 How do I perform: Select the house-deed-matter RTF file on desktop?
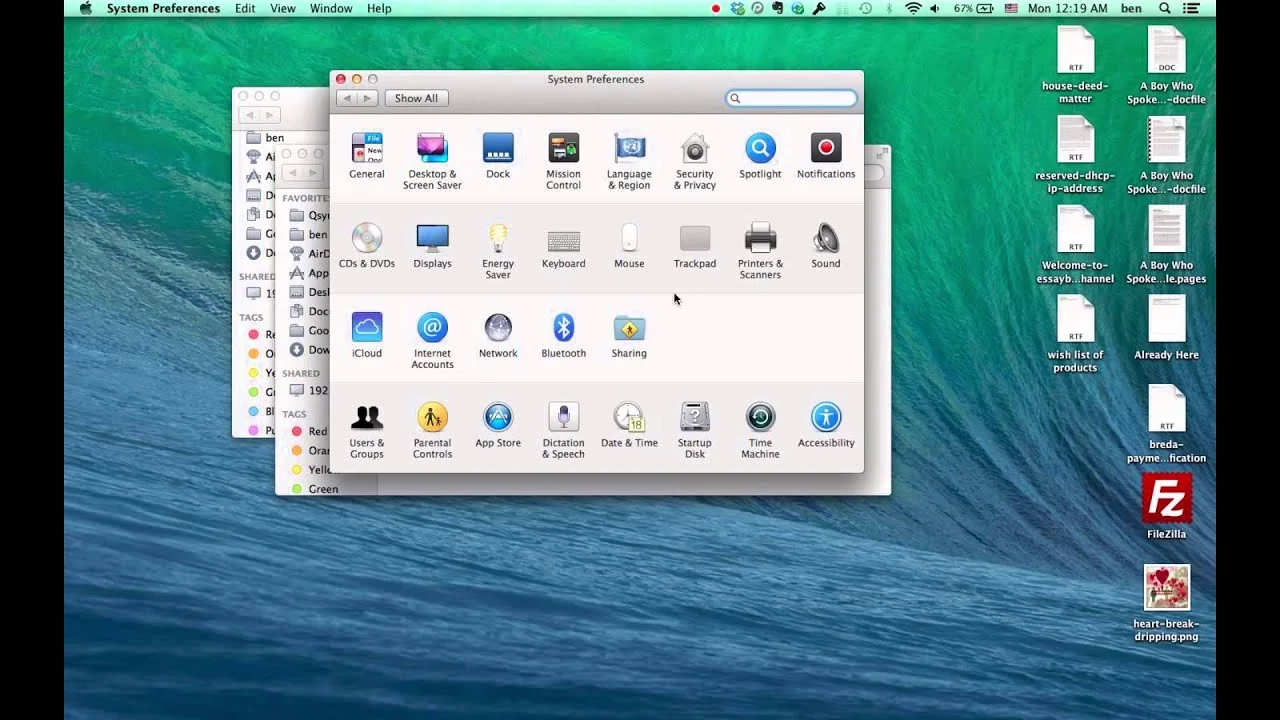(x=1075, y=65)
